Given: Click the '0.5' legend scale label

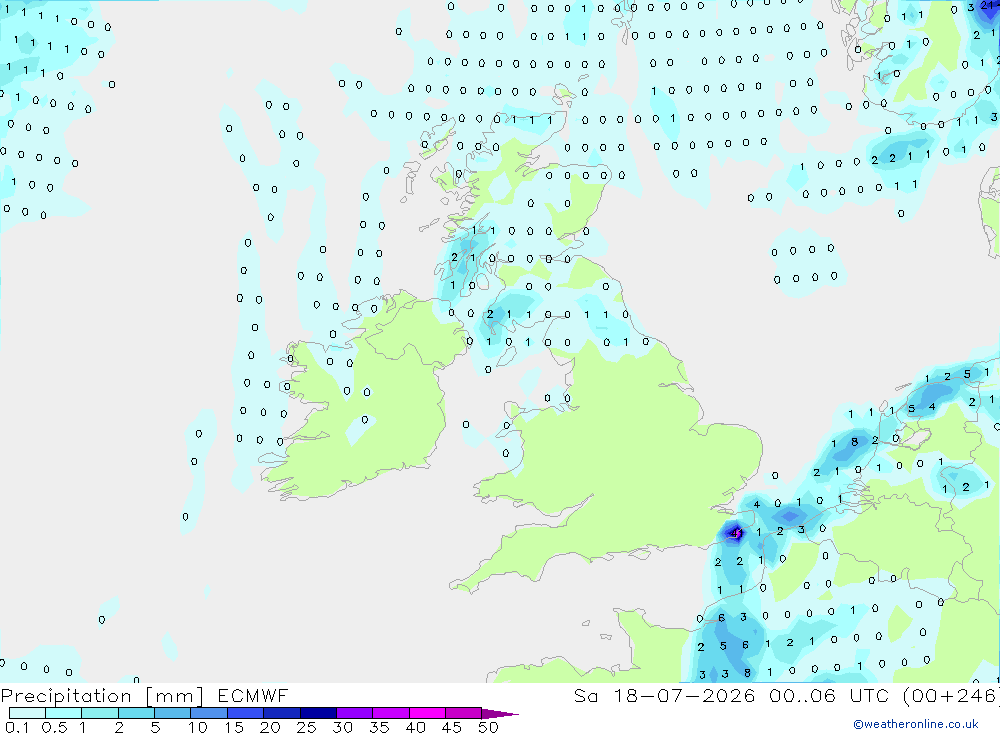Looking at the screenshot, I should (54, 727).
